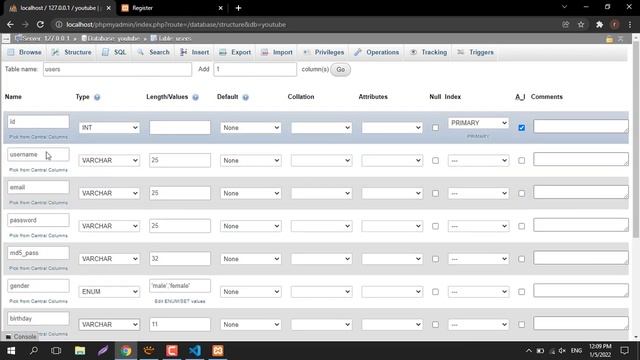
Task: Open Type dropdown for username column
Action: 109,160
